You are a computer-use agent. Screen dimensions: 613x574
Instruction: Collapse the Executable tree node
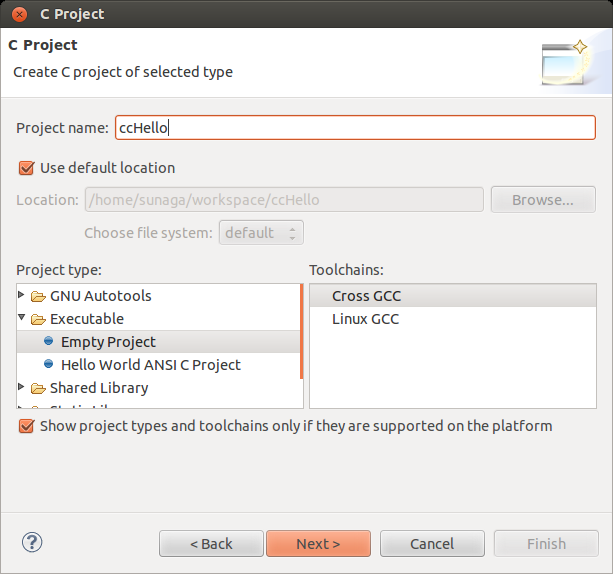pos(22,319)
